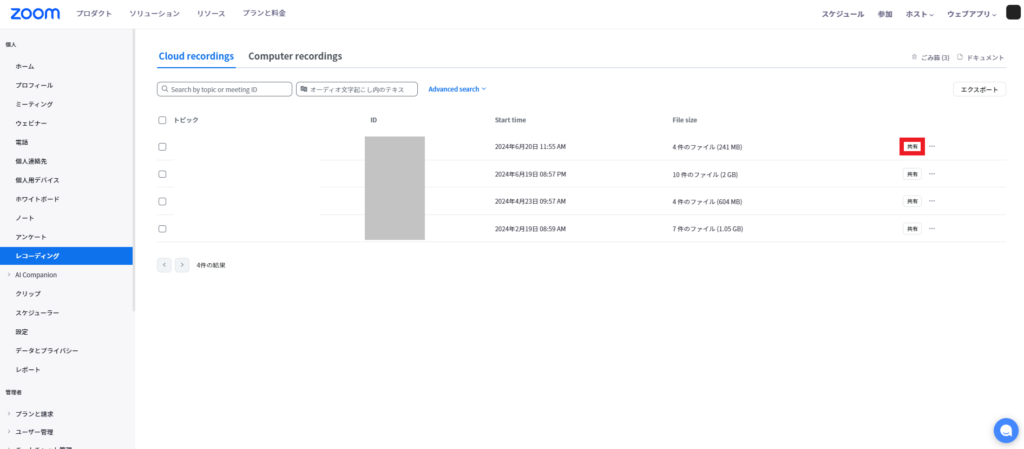Check the box for the 2024年6月20日 recording
The image size is (1024, 449).
[162, 147]
